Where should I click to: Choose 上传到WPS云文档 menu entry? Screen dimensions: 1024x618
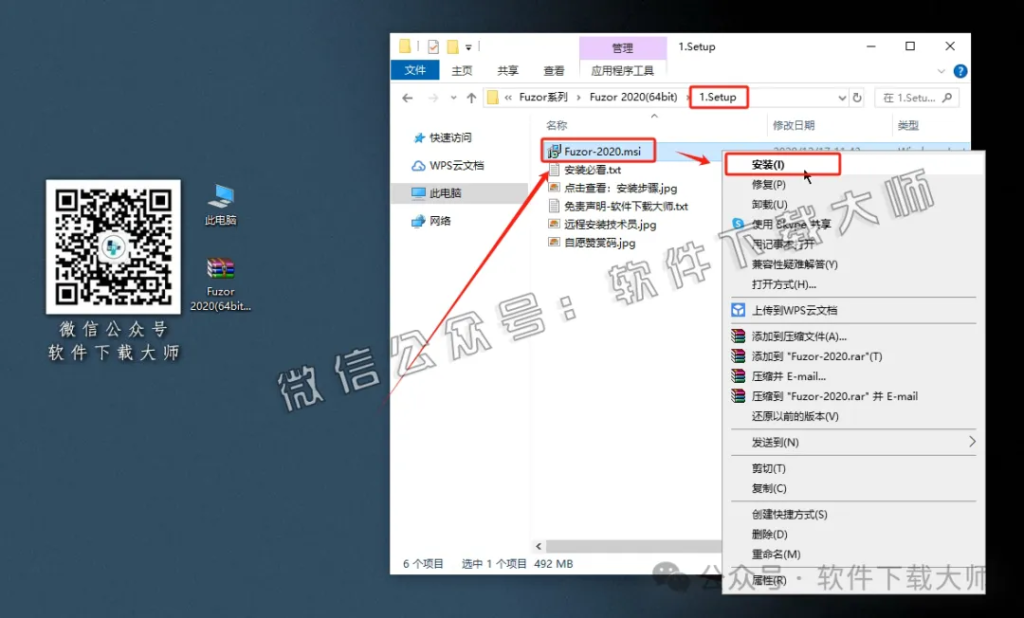(794, 310)
